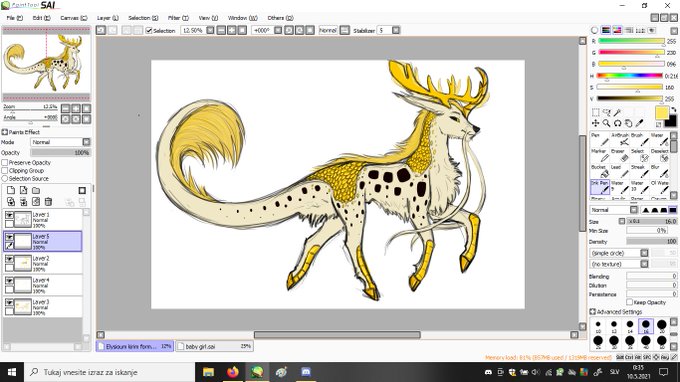Image resolution: width=680 pixels, height=382 pixels.
Task: Toggle the RGB slider panel icon
Action: coord(606,30)
